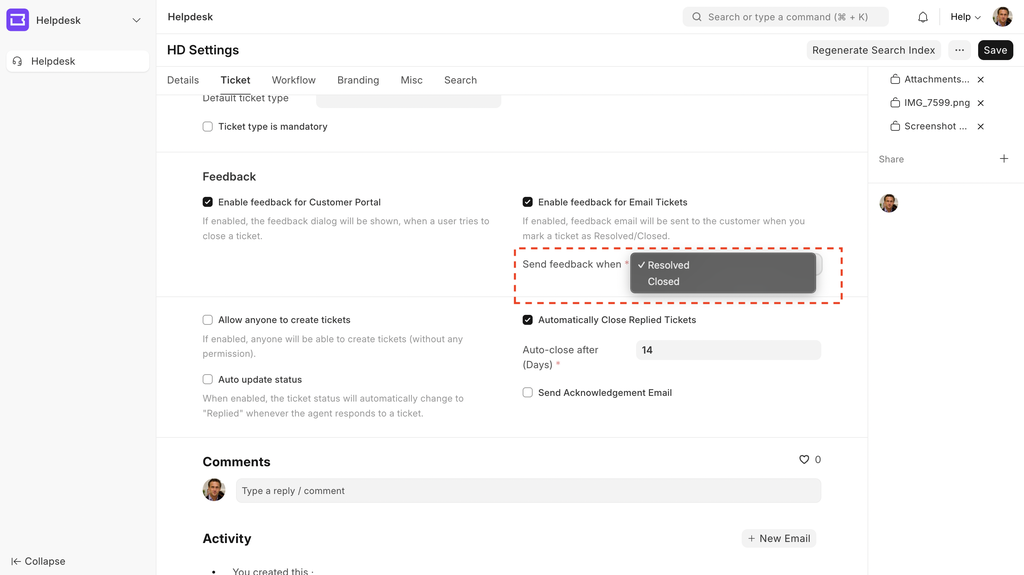
Task: Toggle Ticket type is mandatory checkbox
Action: click(x=208, y=127)
